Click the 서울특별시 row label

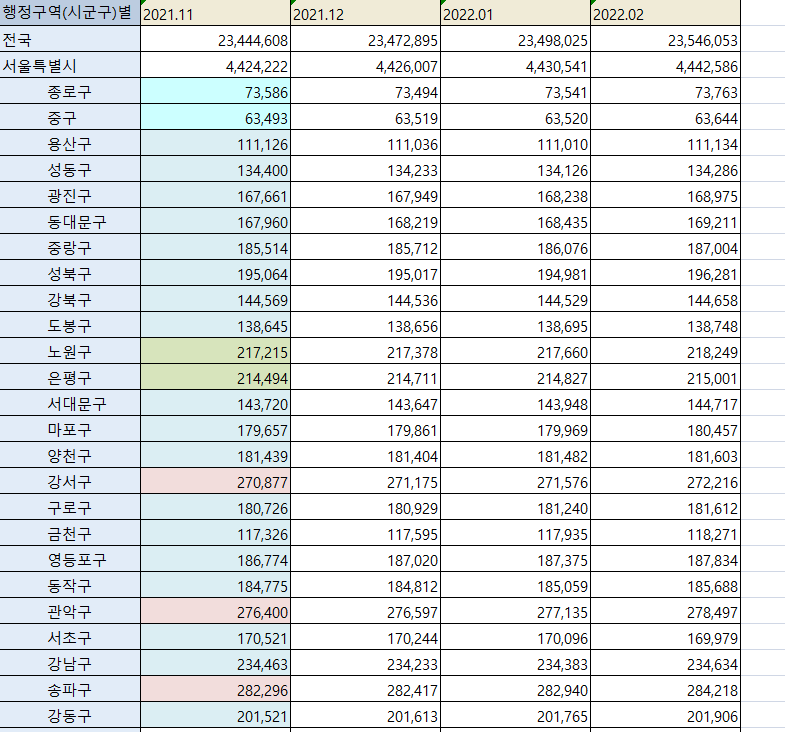pyautogui.click(x=70, y=65)
